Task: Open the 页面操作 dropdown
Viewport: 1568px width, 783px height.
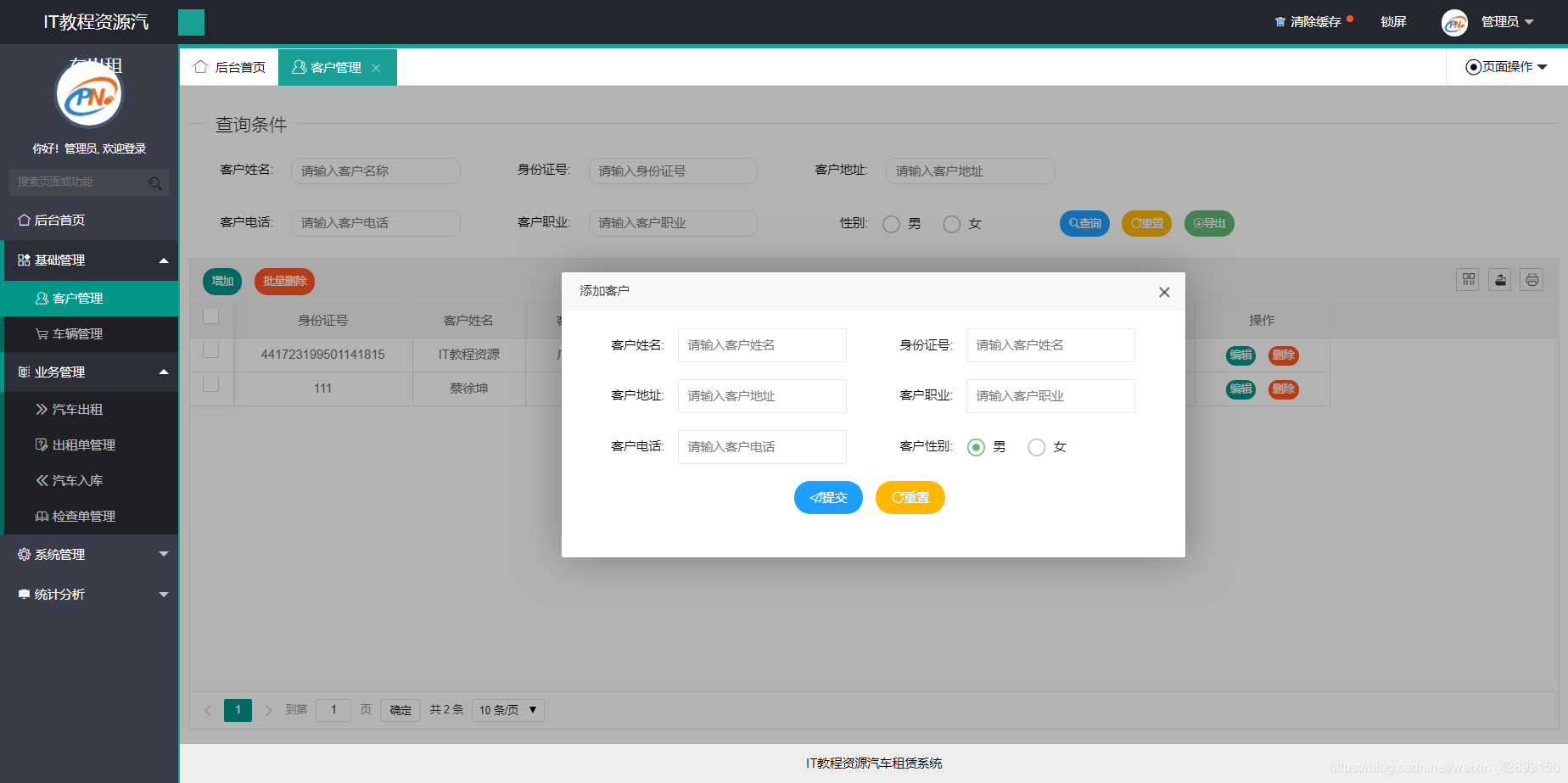Action: tap(1507, 67)
